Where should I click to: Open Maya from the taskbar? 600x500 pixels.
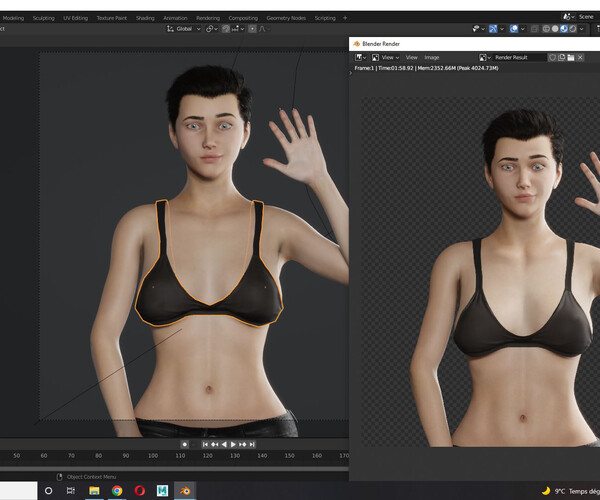click(x=162, y=491)
